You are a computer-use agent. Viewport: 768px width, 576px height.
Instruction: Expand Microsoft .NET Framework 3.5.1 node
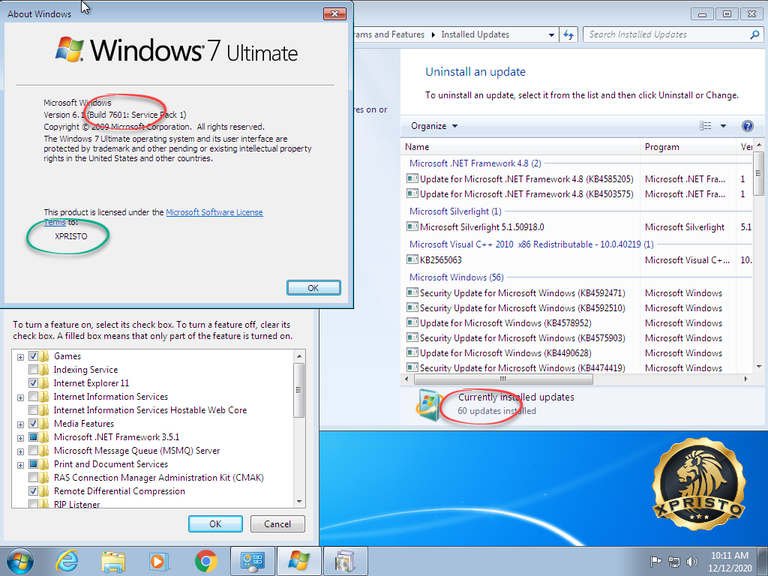click(x=21, y=438)
